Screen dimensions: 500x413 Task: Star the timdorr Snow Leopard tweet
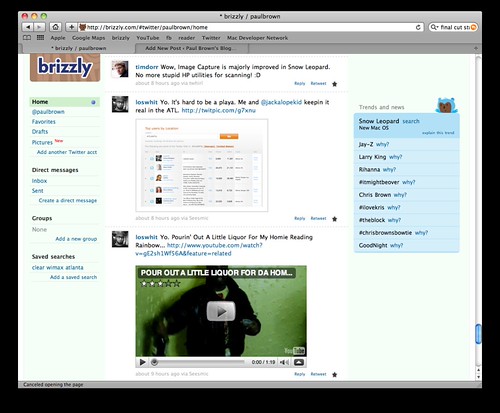tap(335, 84)
